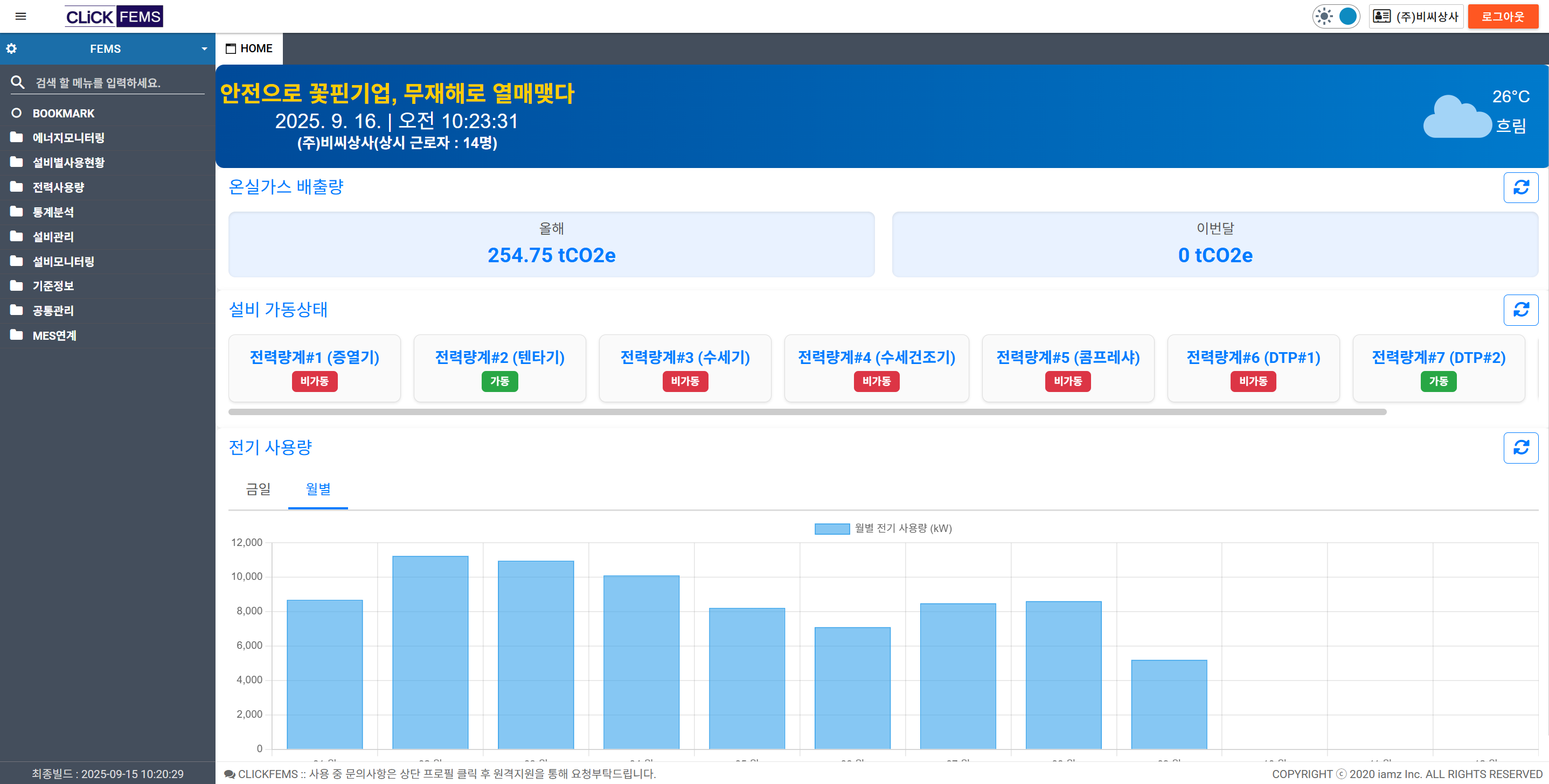Click the 설비관리 folder icon
The image size is (1549, 784).
coord(16,236)
